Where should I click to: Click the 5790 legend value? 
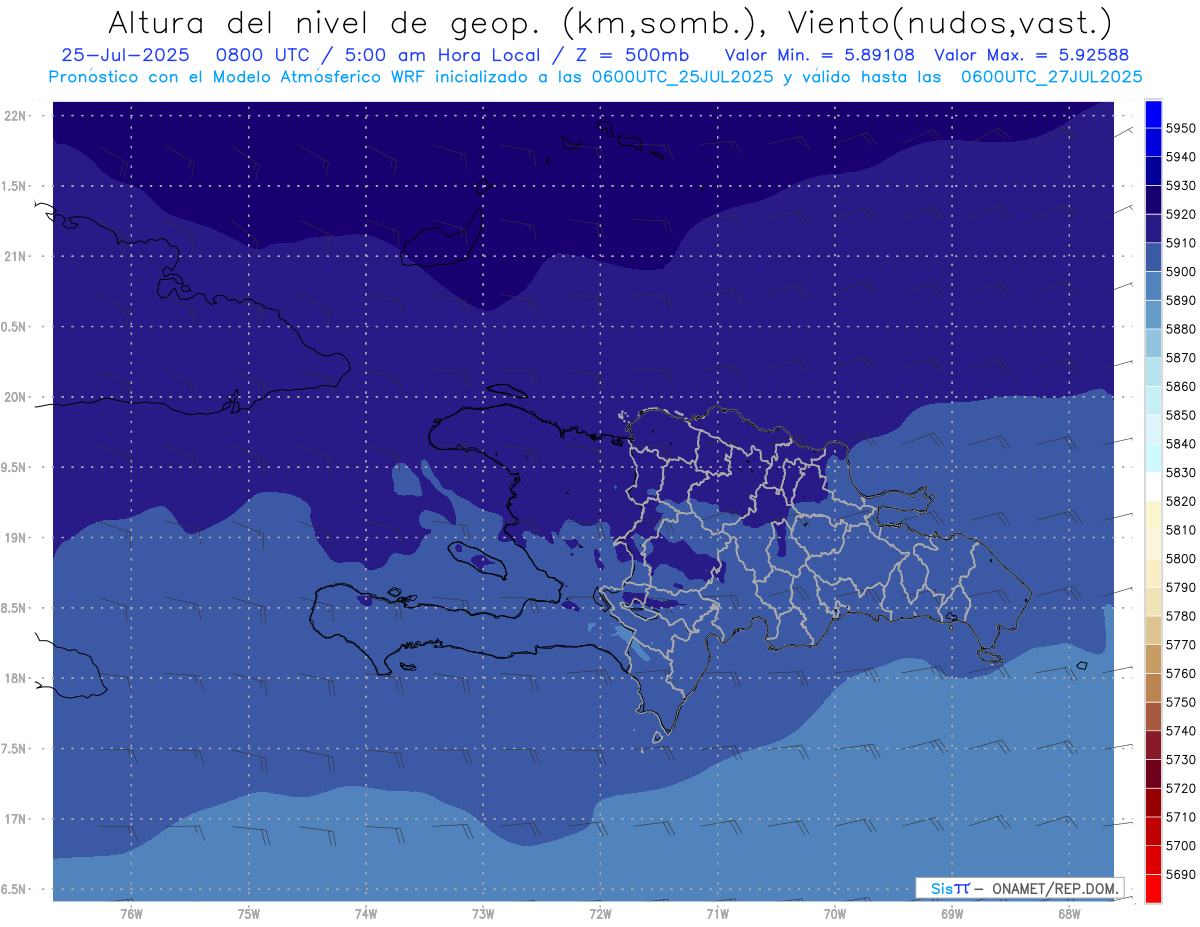[1180, 587]
